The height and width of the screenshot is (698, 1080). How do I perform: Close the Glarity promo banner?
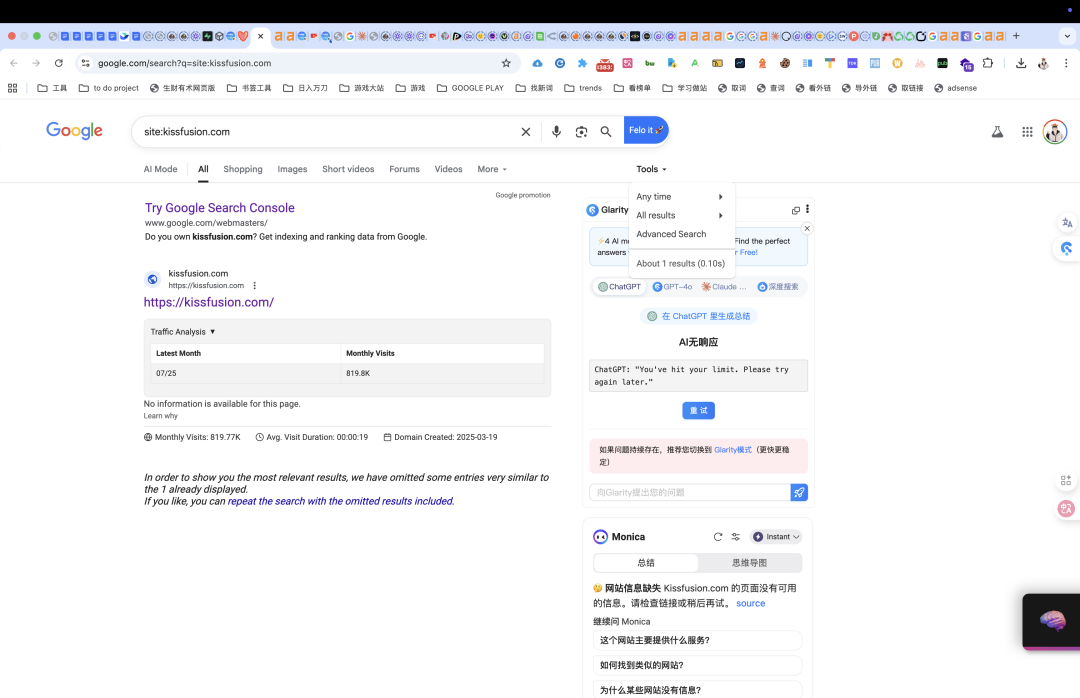point(807,228)
